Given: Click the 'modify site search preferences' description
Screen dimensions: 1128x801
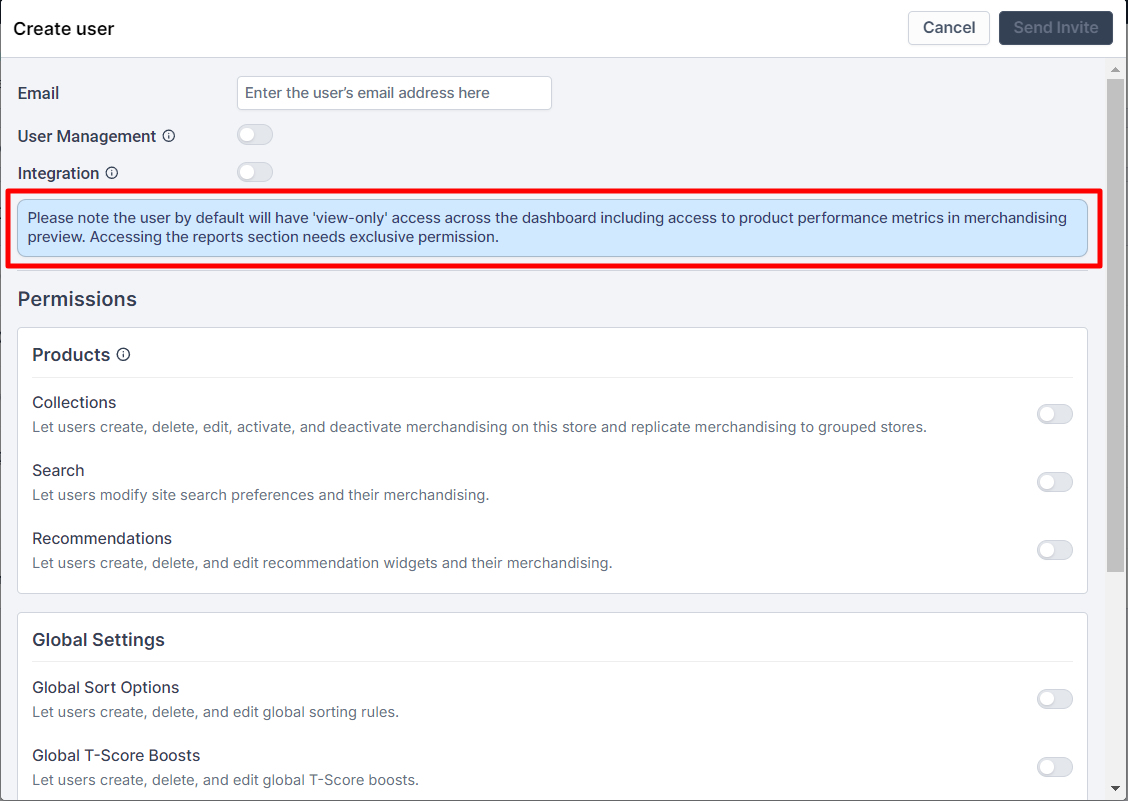Looking at the screenshot, I should (x=260, y=495).
